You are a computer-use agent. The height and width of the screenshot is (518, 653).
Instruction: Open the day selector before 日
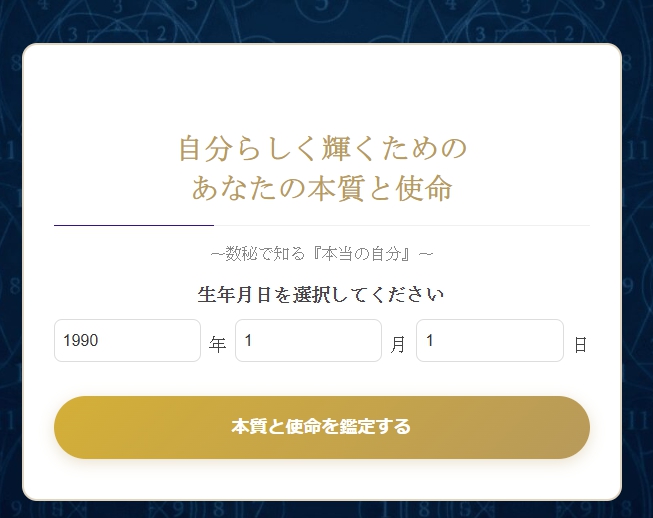(489, 341)
